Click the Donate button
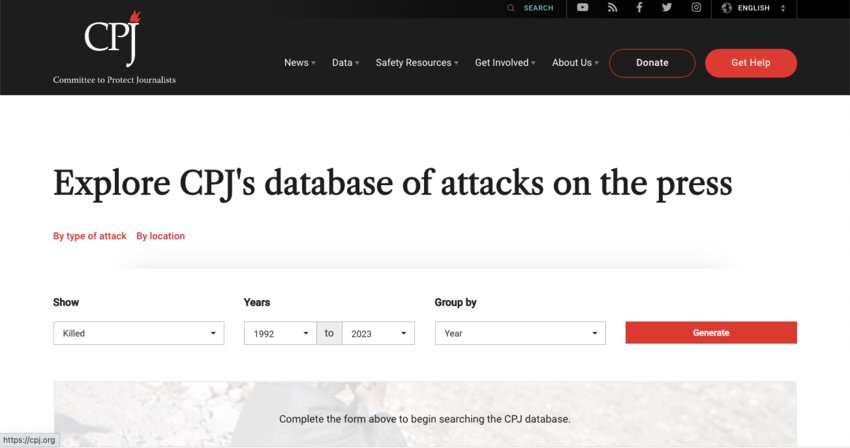The height and width of the screenshot is (448, 850). tap(652, 63)
